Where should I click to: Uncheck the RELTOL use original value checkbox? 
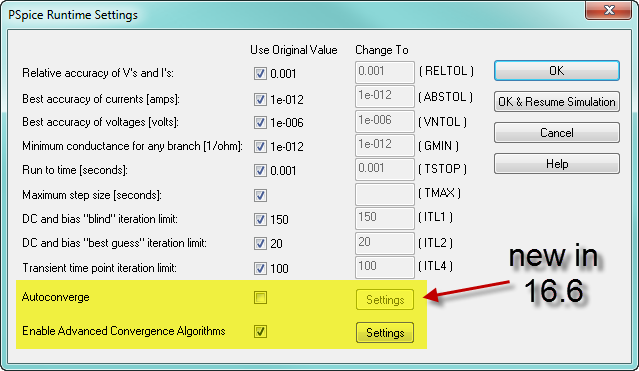260,73
